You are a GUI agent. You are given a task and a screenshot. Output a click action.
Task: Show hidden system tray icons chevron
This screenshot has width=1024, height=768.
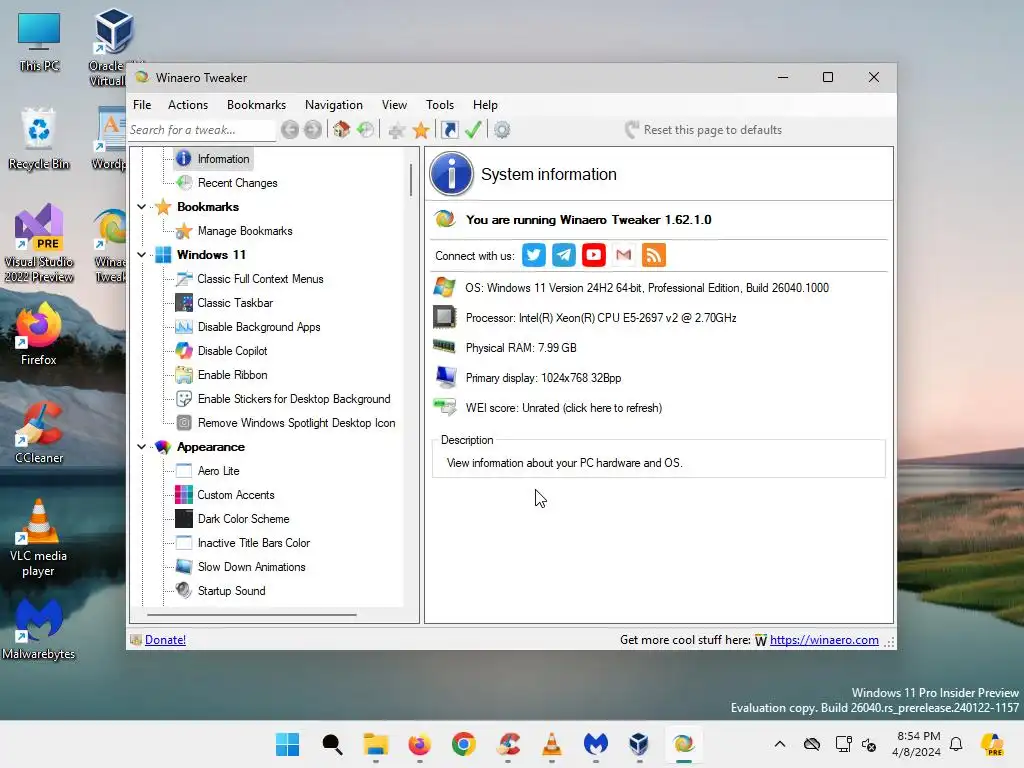[x=780, y=744]
